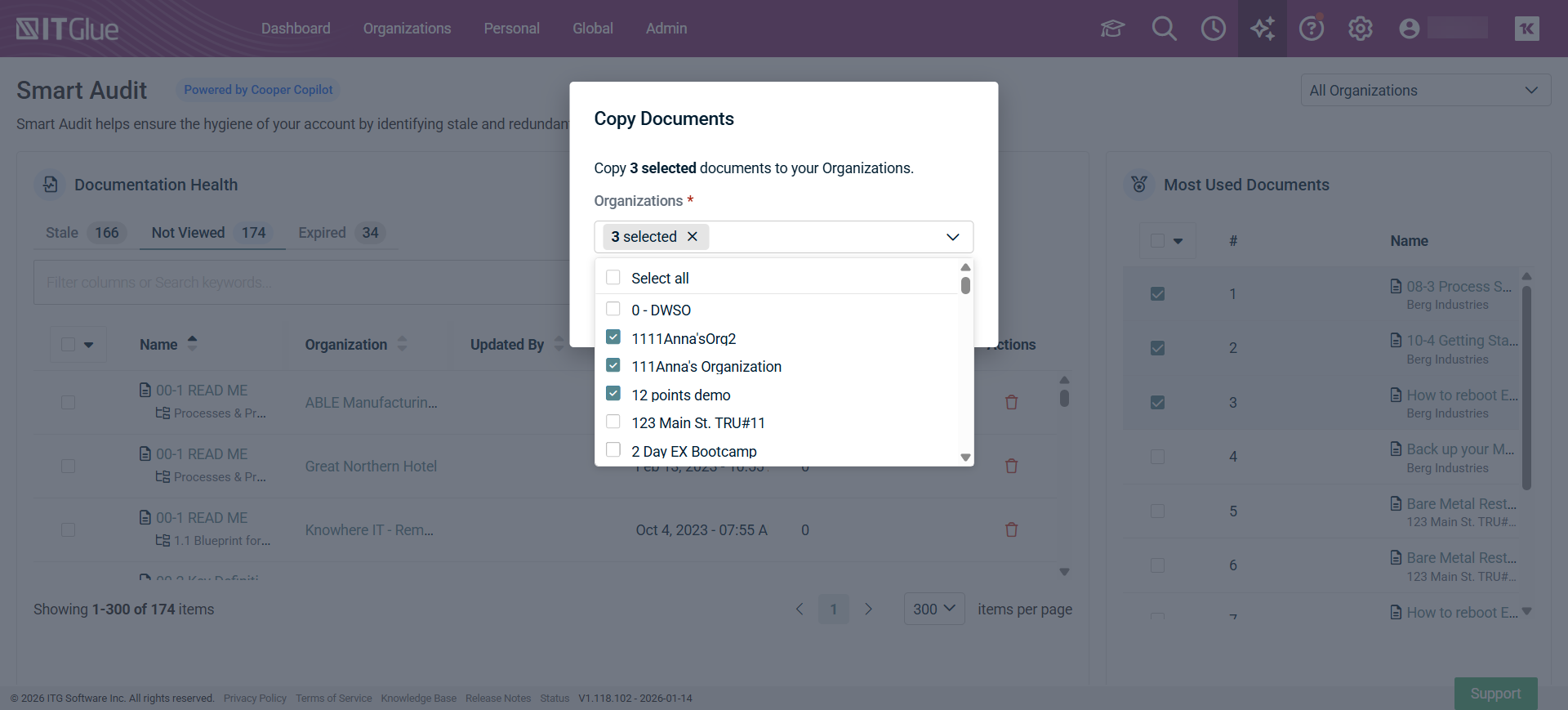Open the settings gear icon
This screenshot has height=710, width=1568.
[x=1360, y=29]
